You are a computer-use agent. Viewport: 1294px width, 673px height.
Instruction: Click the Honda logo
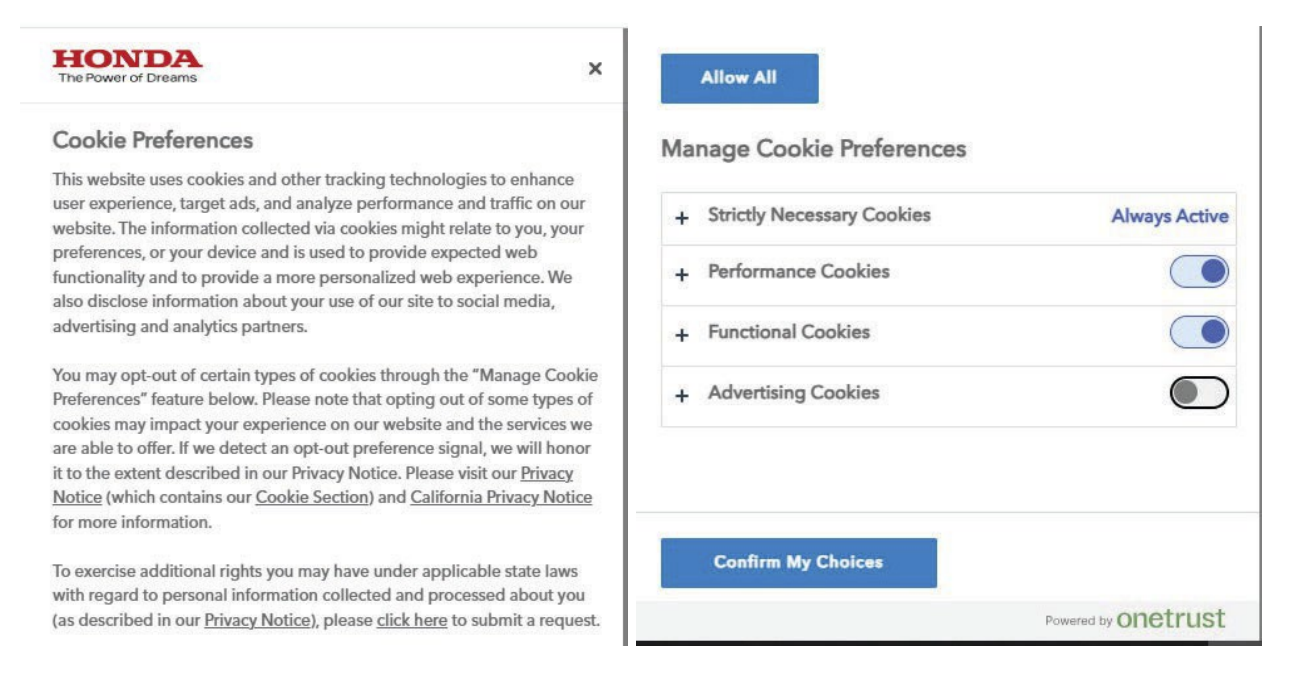(x=127, y=66)
